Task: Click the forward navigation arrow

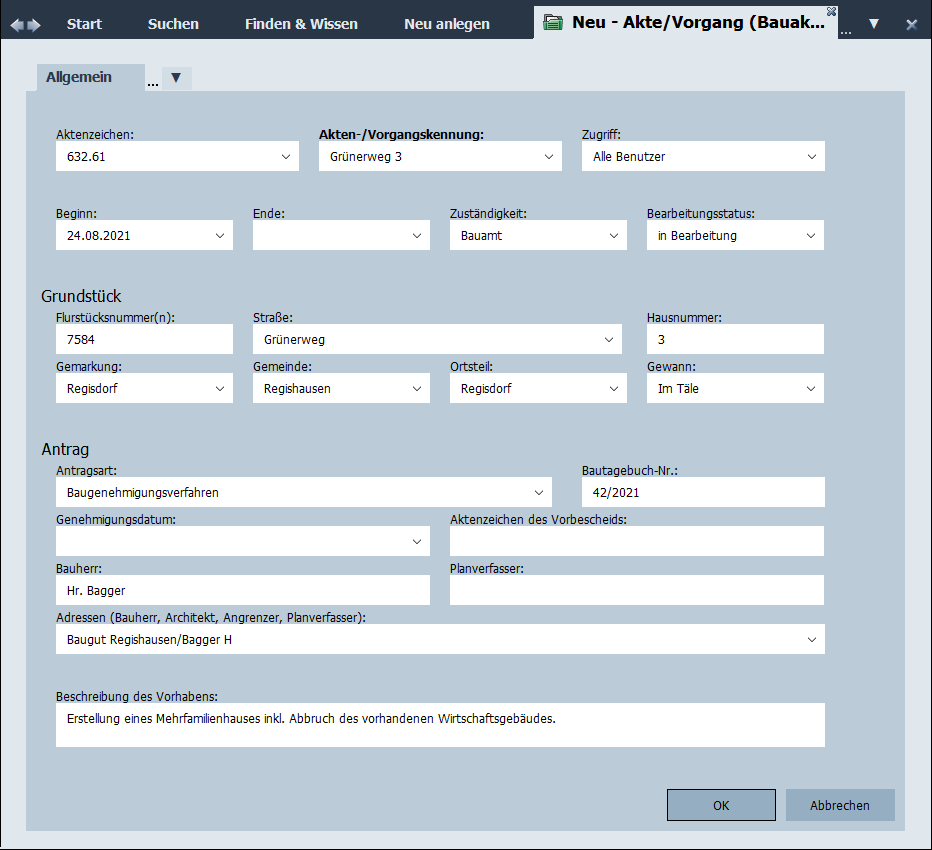Action: click(x=35, y=24)
